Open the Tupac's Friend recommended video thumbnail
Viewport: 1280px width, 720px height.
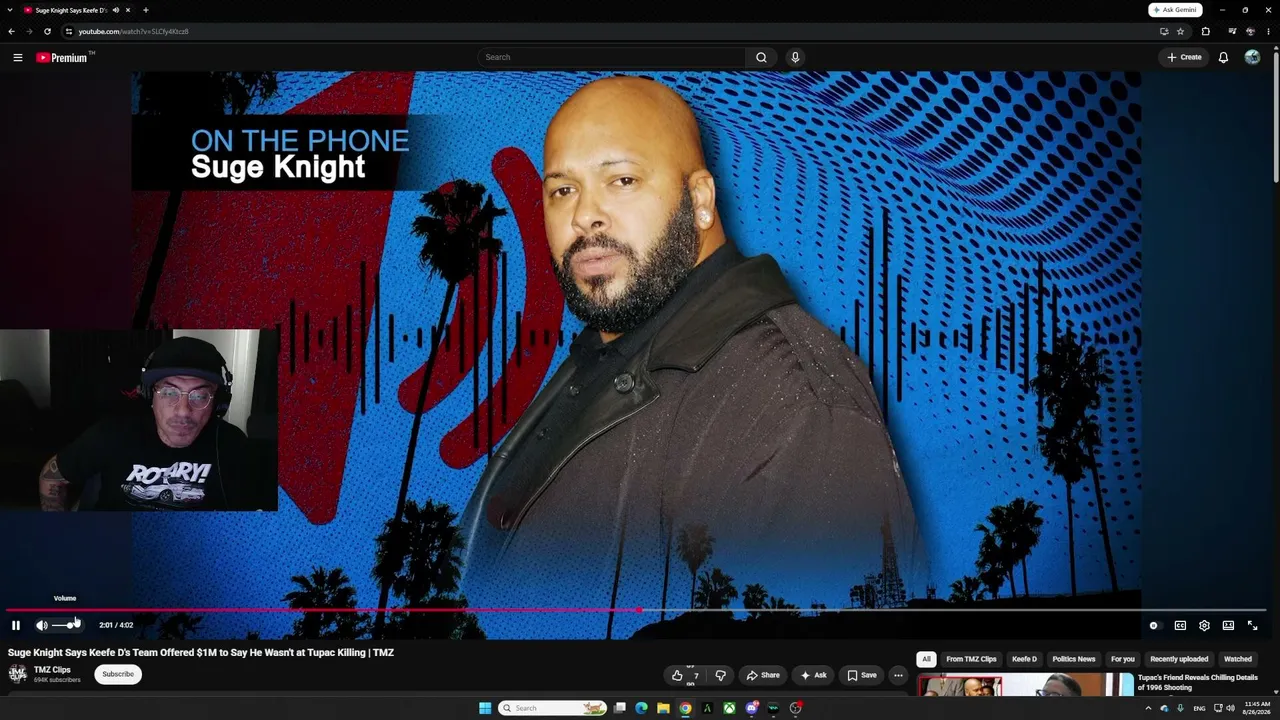click(1025, 685)
